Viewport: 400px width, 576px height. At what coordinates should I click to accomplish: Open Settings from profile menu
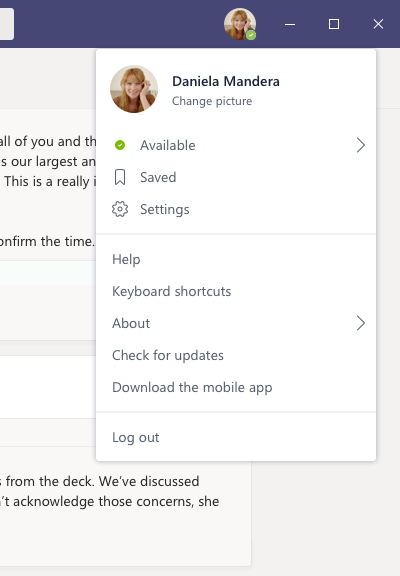(x=236, y=209)
